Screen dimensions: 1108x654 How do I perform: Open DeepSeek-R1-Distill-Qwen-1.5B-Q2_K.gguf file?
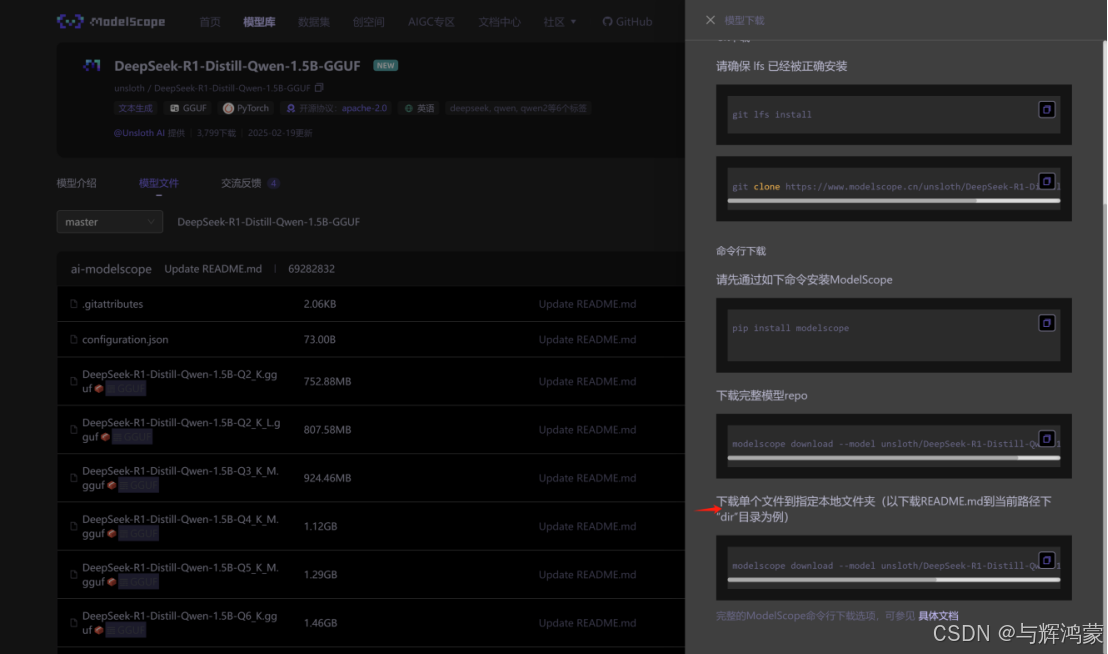coord(179,381)
